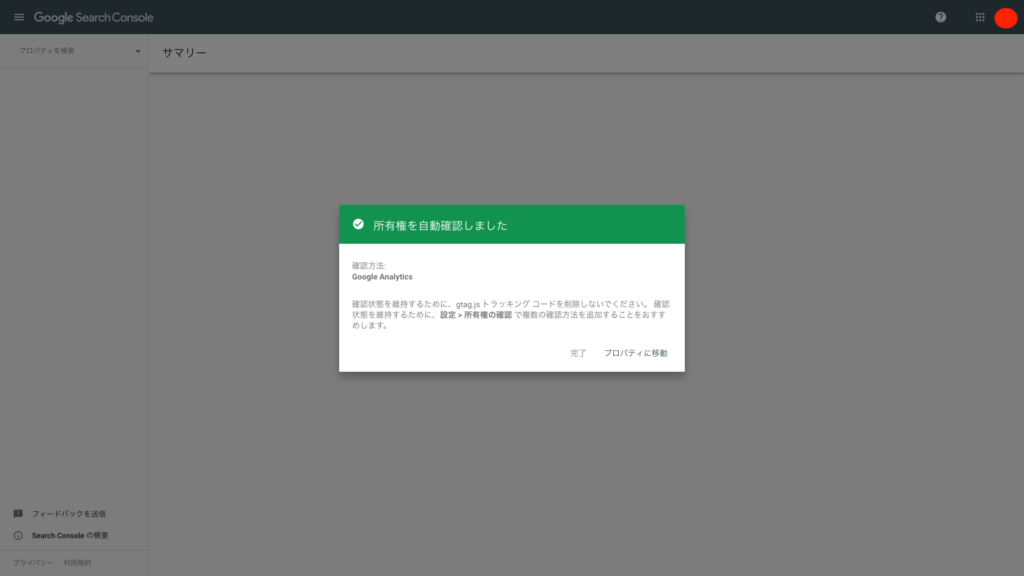Open the hamburger main menu
The width and height of the screenshot is (1024, 576).
coord(19,17)
